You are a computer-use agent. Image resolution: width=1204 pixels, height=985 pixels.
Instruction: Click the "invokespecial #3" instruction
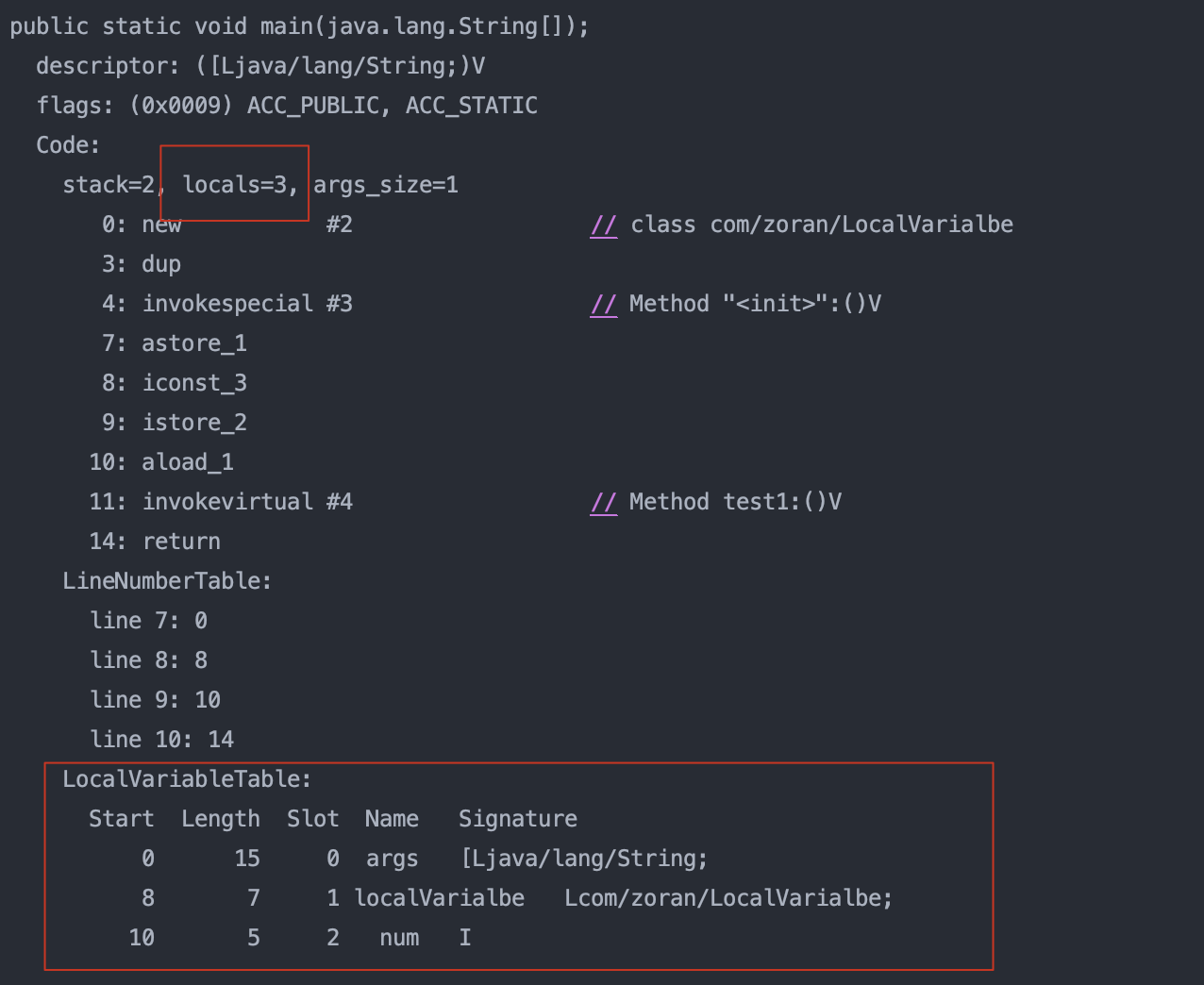(247, 304)
